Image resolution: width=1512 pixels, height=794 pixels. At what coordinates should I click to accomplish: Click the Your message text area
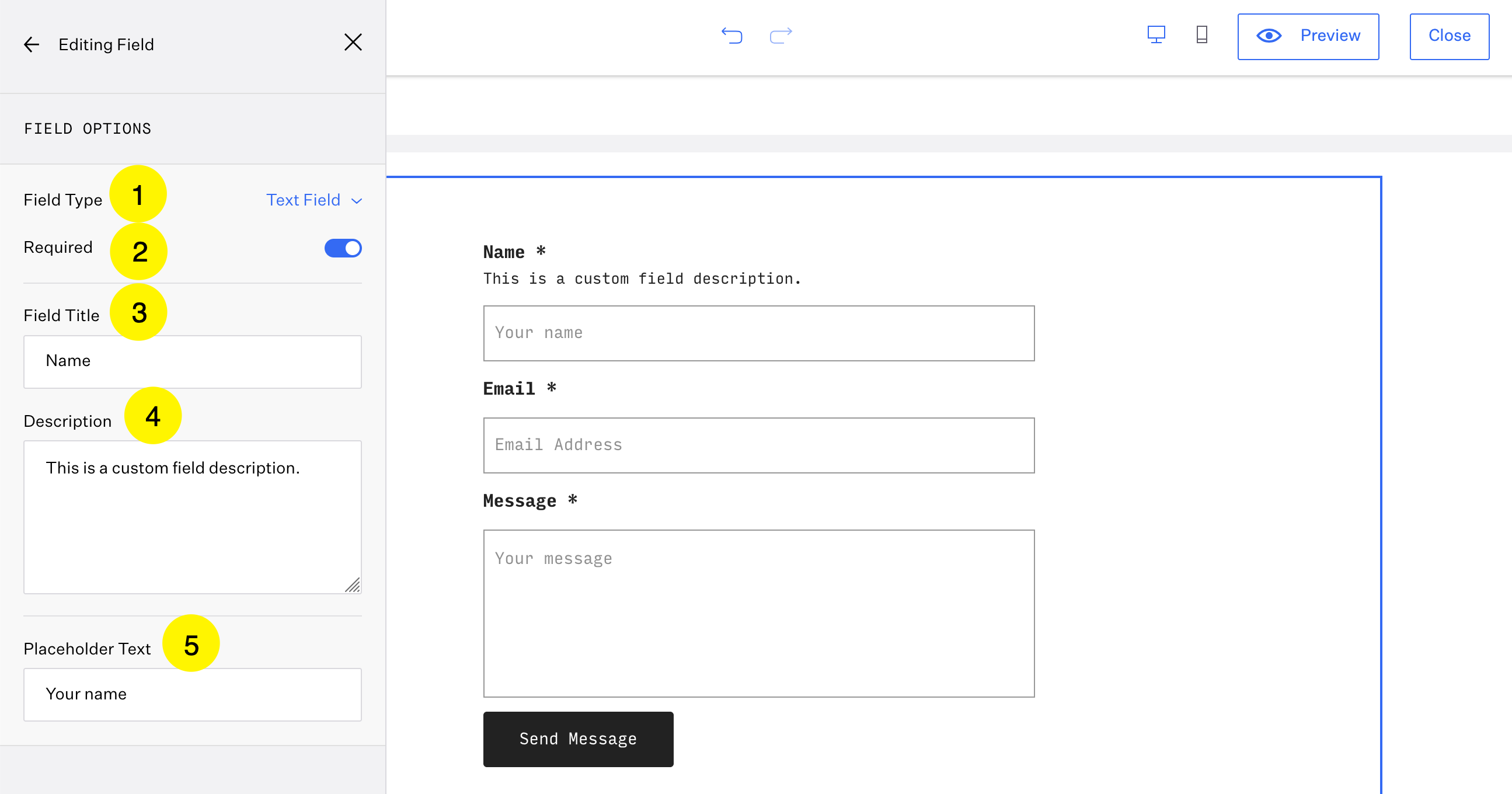pyautogui.click(x=758, y=613)
